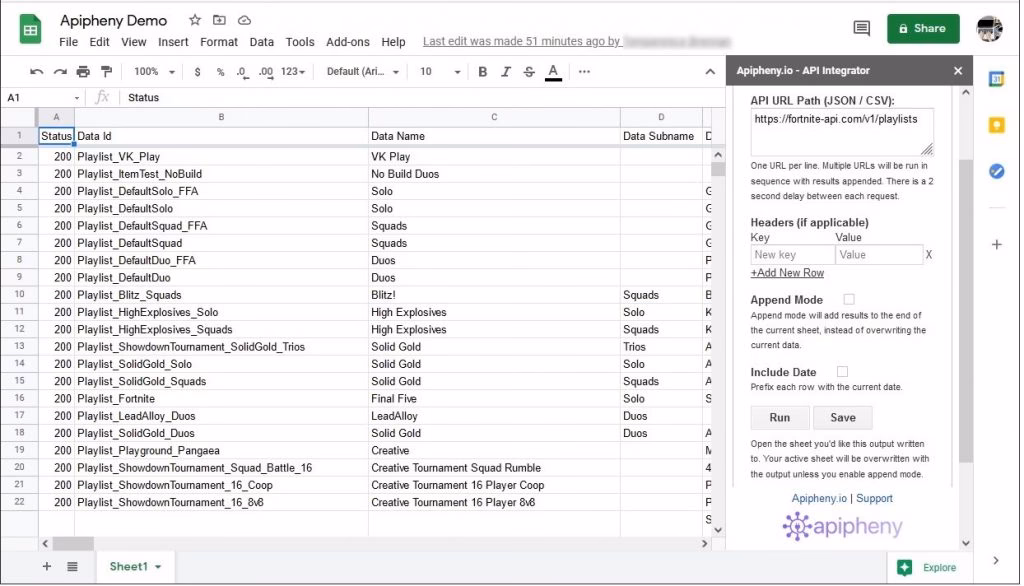Open the File menu
The image size is (1024, 586).
tap(68, 42)
